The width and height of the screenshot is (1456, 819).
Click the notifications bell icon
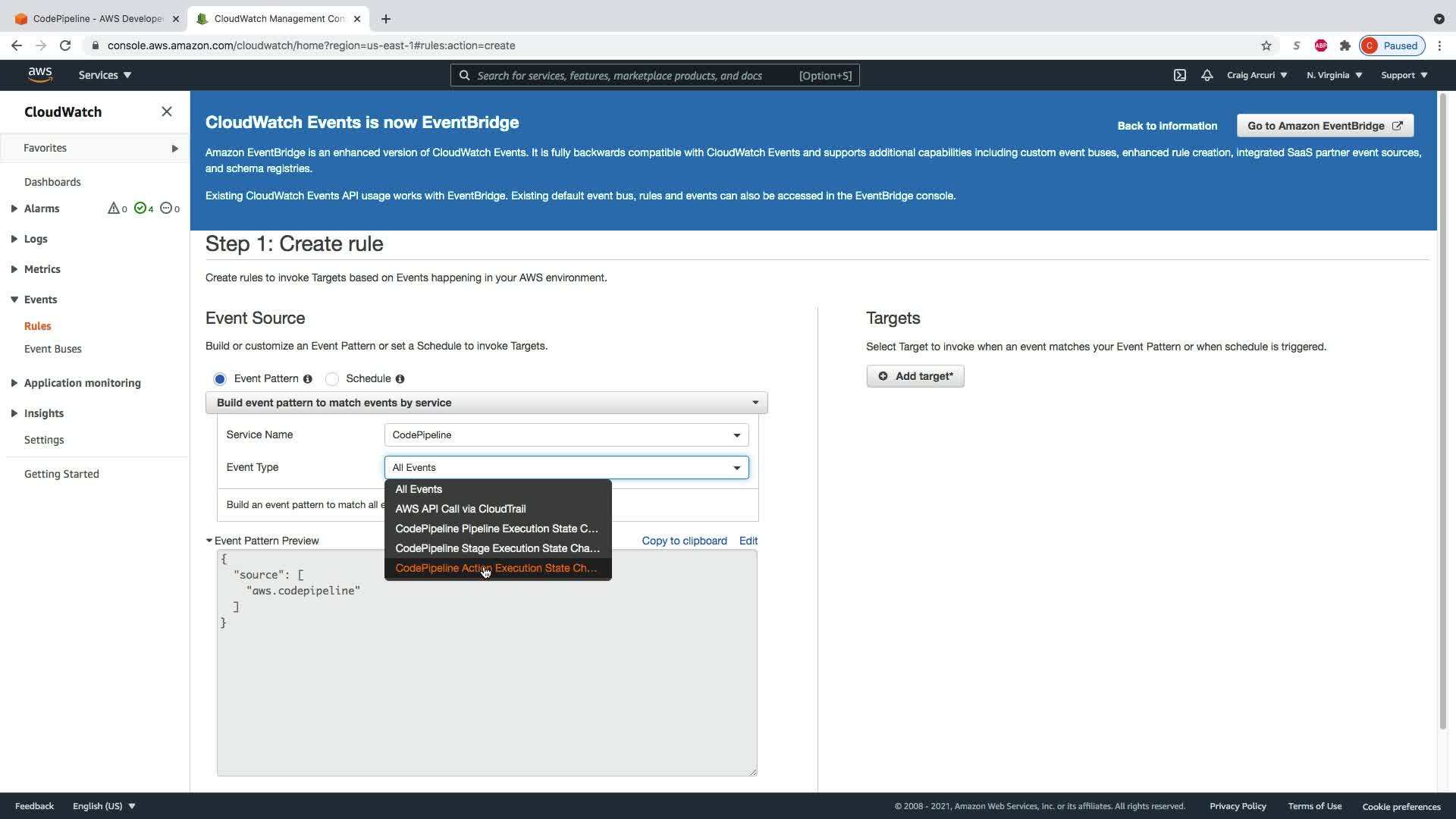(1207, 75)
